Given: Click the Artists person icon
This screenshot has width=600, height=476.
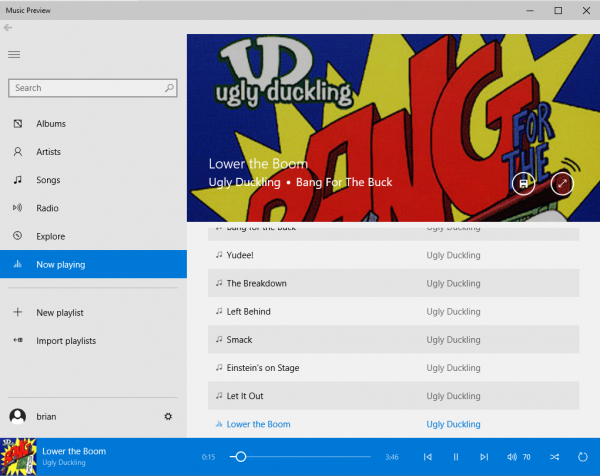Looking at the screenshot, I should pyautogui.click(x=18, y=152).
